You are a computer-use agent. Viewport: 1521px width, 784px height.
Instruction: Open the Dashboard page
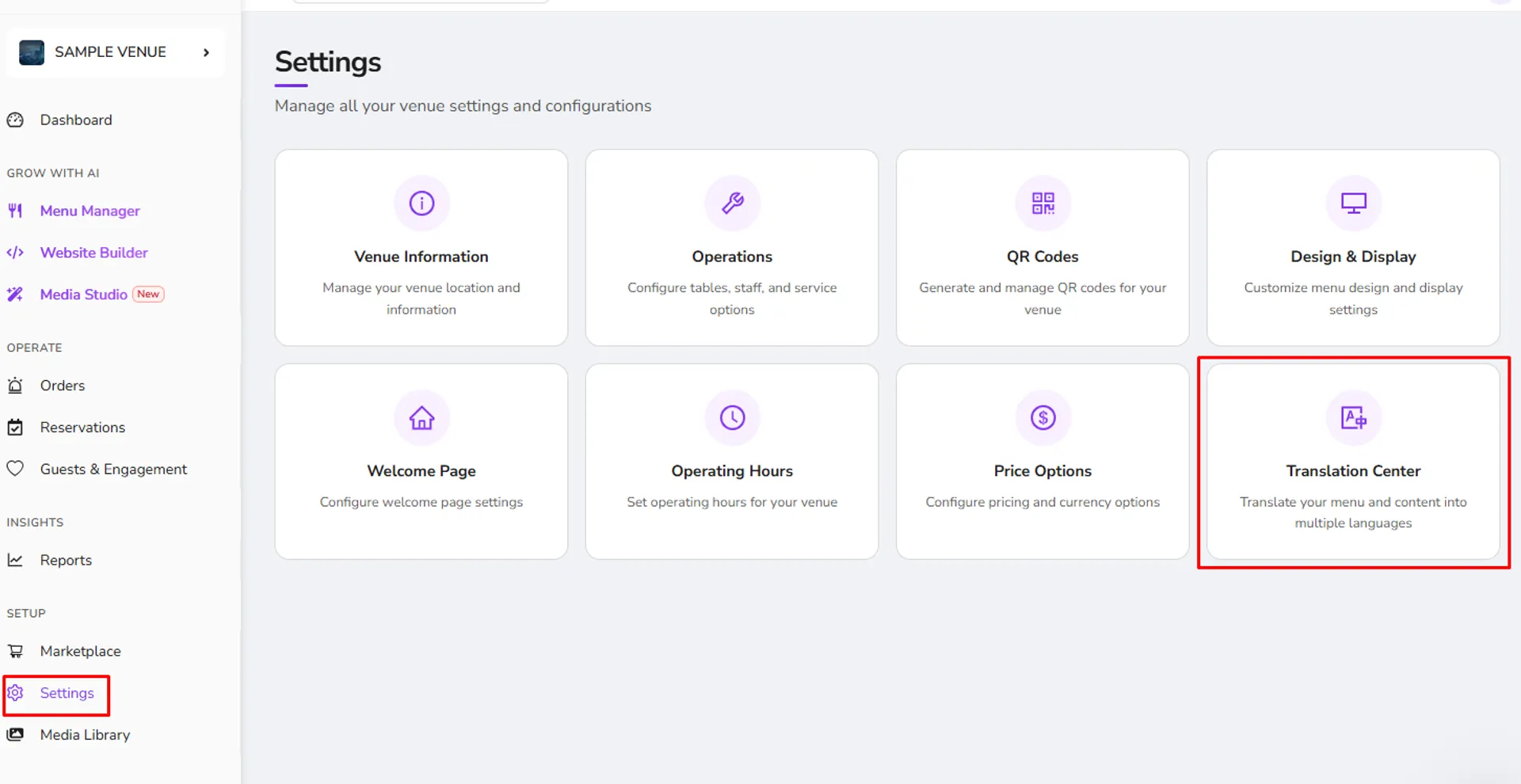click(76, 120)
